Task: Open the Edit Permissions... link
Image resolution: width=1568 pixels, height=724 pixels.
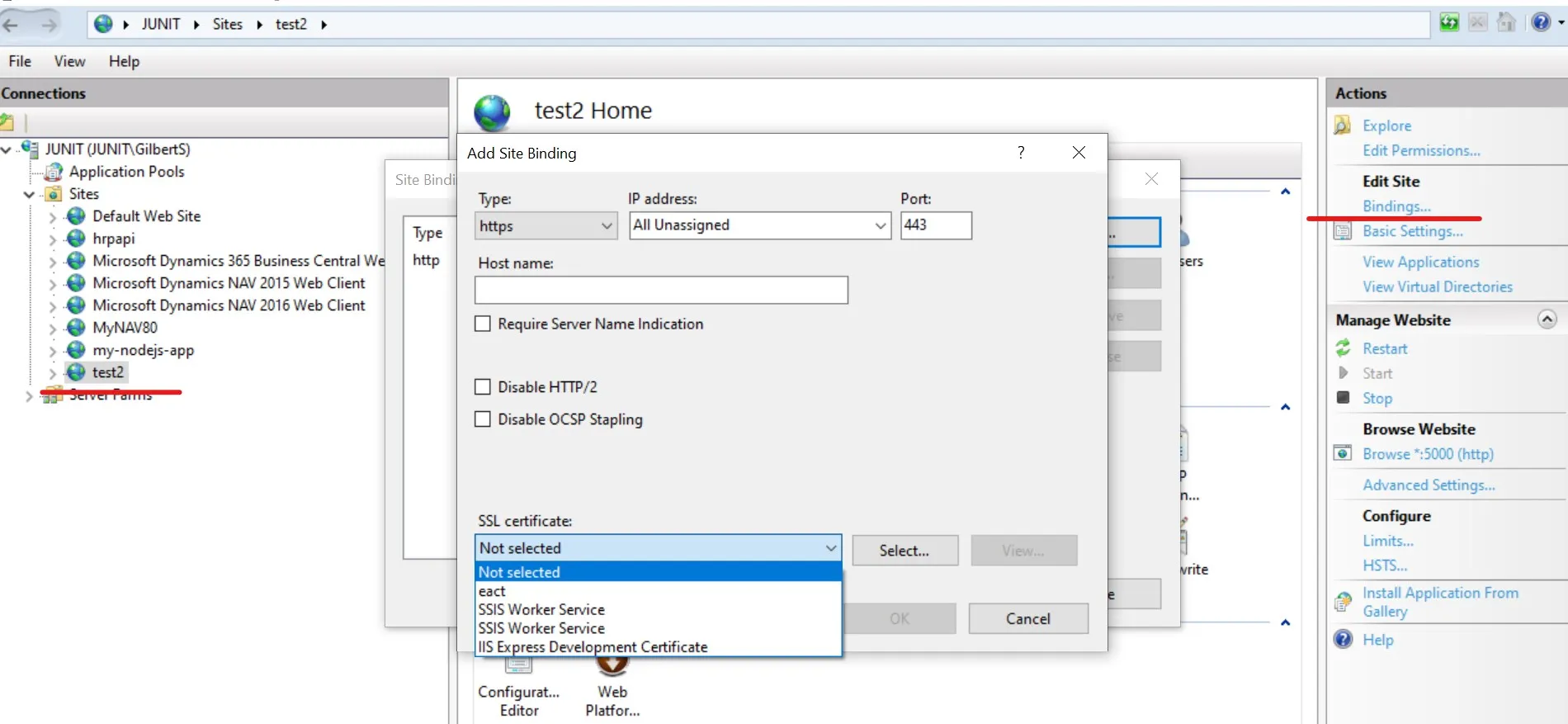Action: click(1421, 150)
